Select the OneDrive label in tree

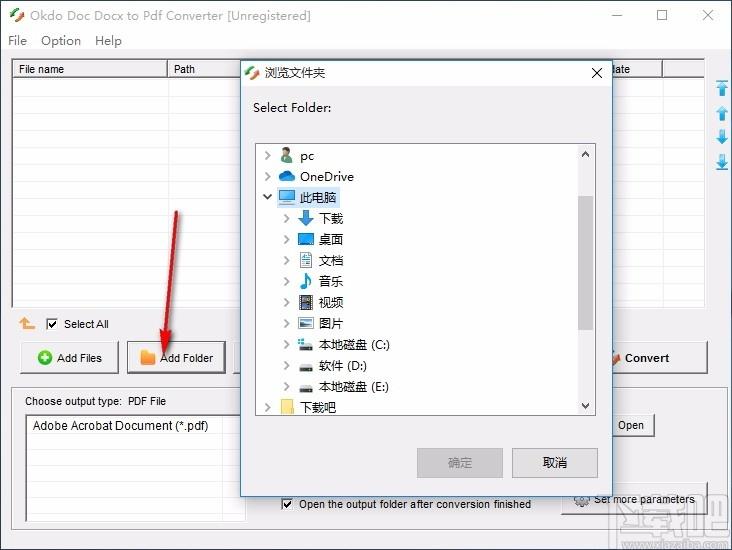pos(327,176)
